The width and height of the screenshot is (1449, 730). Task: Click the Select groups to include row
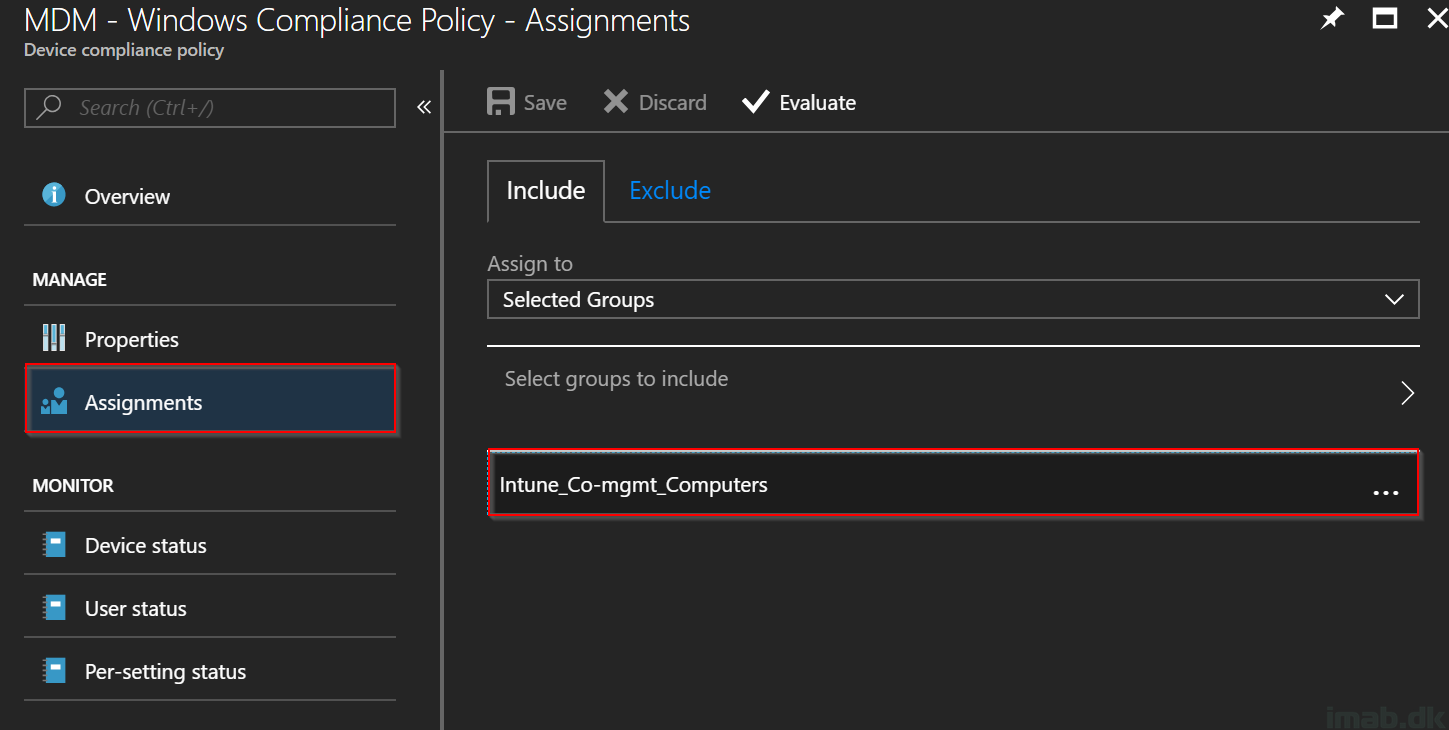(953, 393)
